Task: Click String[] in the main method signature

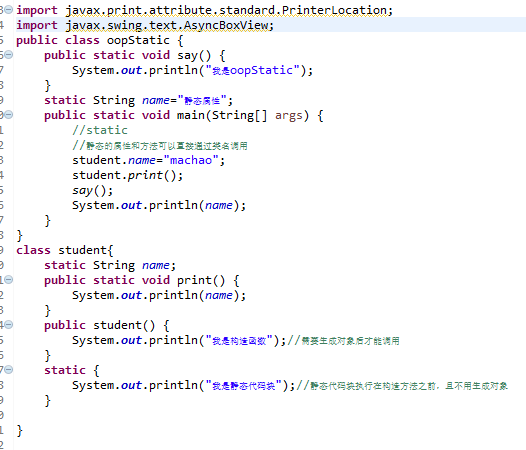Action: (x=240, y=115)
